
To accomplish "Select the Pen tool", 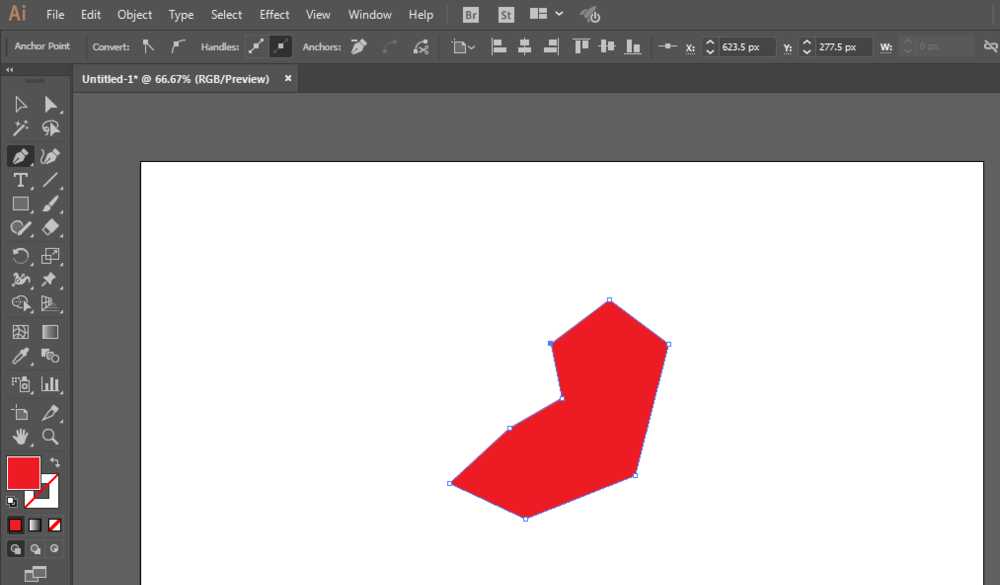I will point(19,156).
